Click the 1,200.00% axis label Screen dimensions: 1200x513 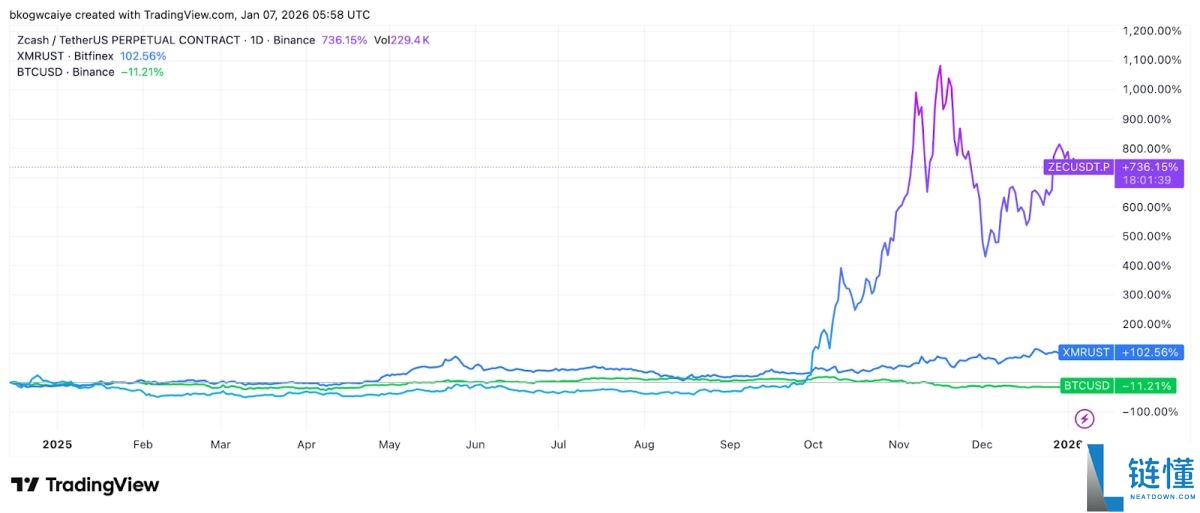click(x=1154, y=30)
